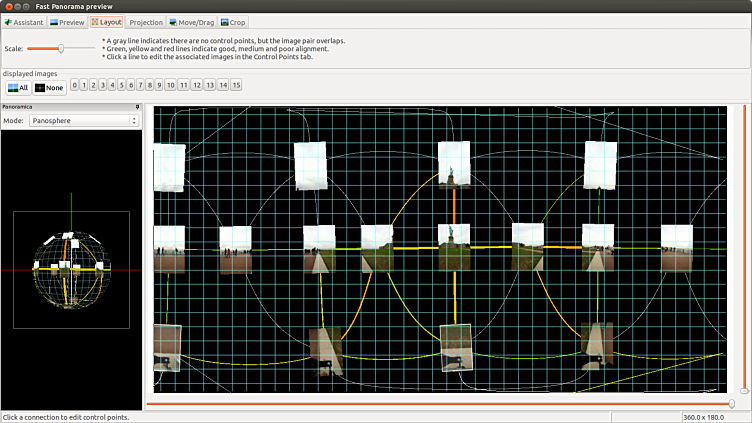The height and width of the screenshot is (423, 752).
Task: Select the Layout tab
Action: (107, 21)
